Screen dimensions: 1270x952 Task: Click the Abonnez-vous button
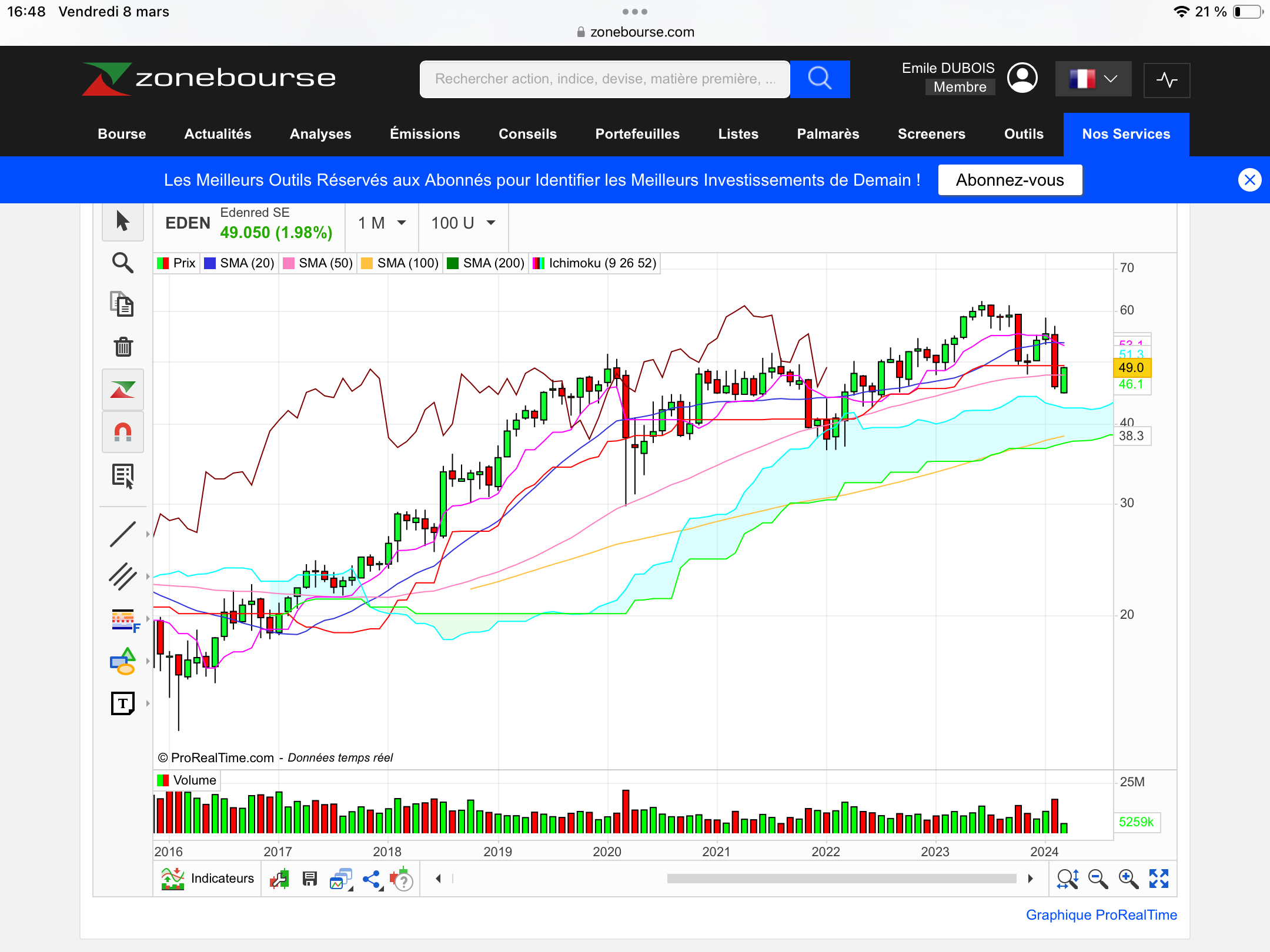[x=1010, y=180]
